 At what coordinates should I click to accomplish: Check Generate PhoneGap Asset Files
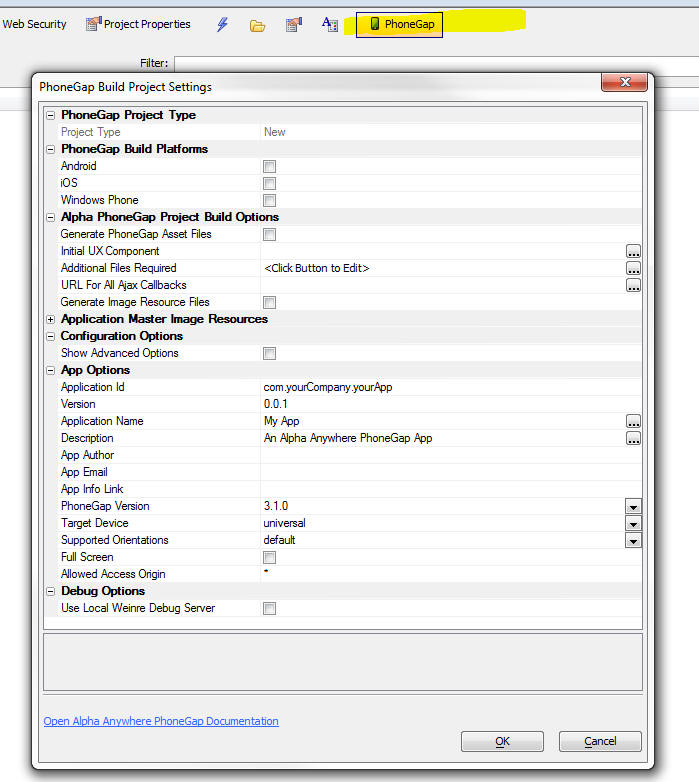point(269,234)
